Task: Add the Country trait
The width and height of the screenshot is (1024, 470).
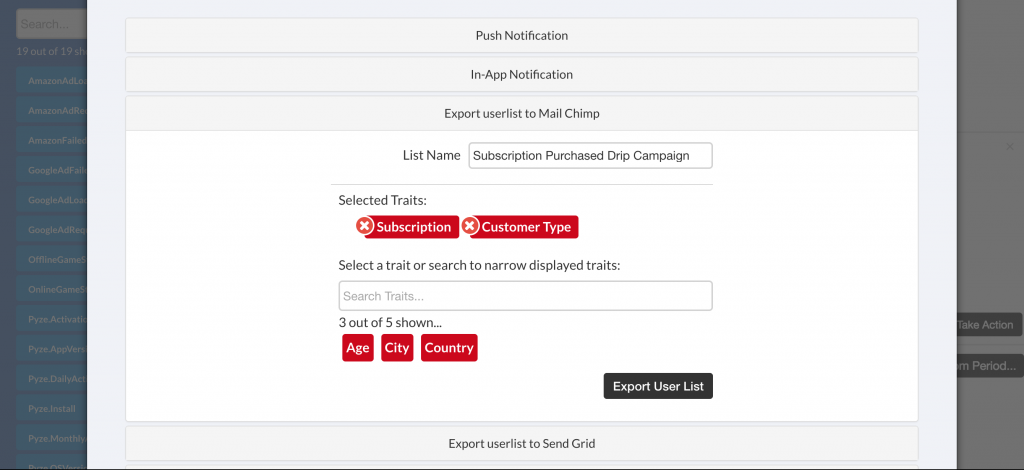Action: click(x=449, y=348)
